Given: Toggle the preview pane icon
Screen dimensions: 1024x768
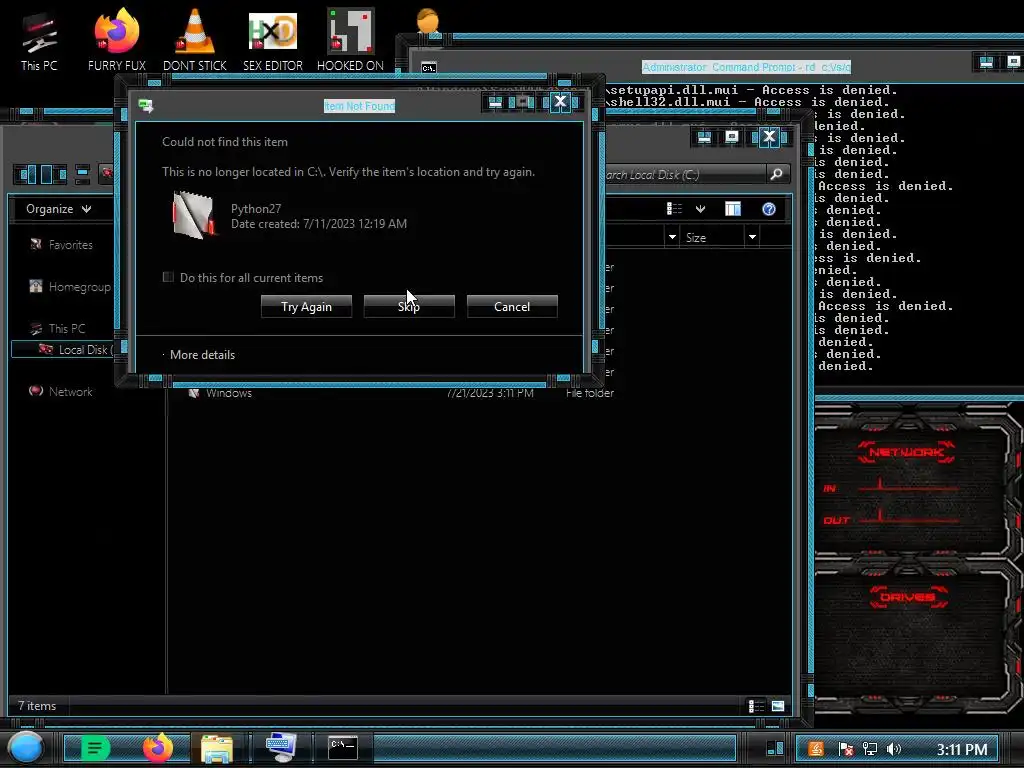Looking at the screenshot, I should tap(733, 208).
